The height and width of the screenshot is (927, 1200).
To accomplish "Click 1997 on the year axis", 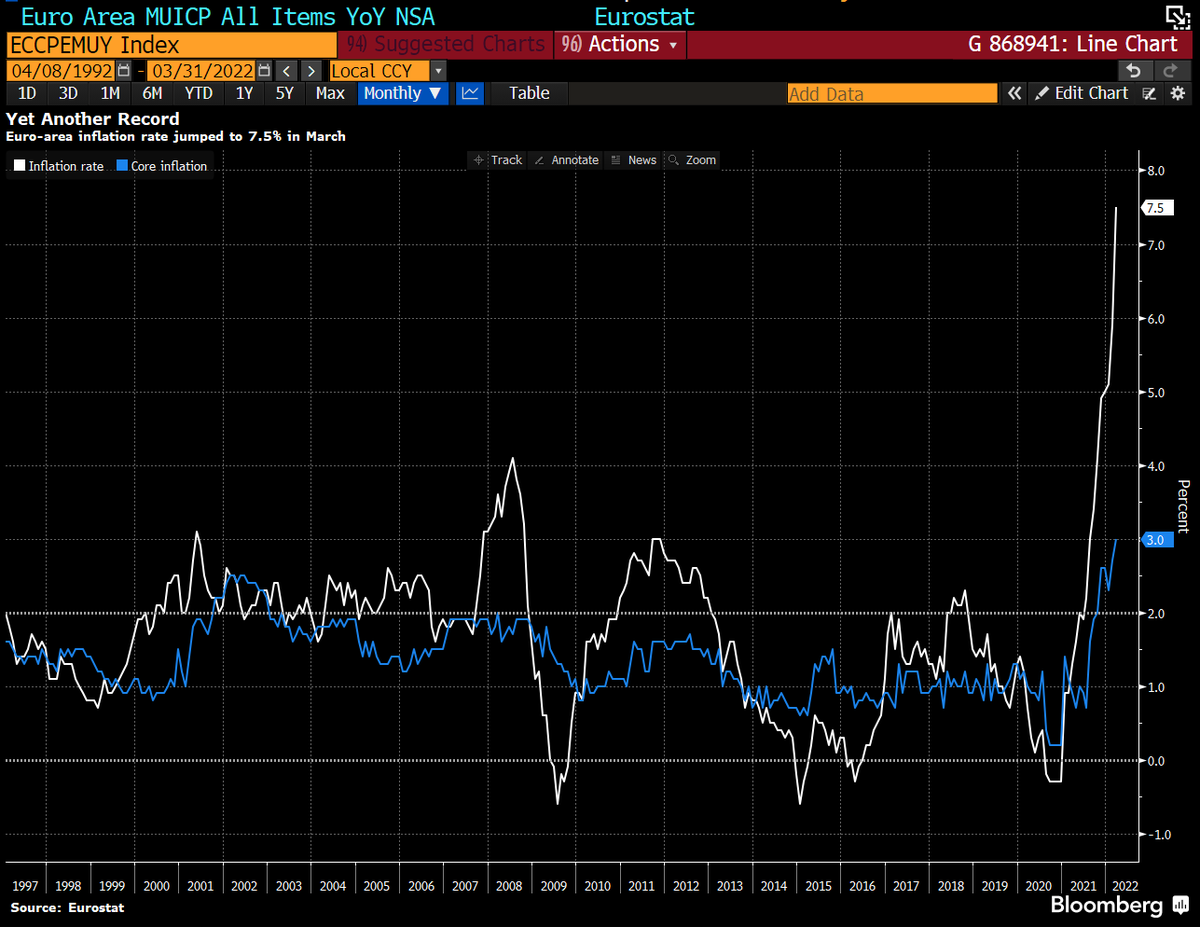I will pos(25,886).
